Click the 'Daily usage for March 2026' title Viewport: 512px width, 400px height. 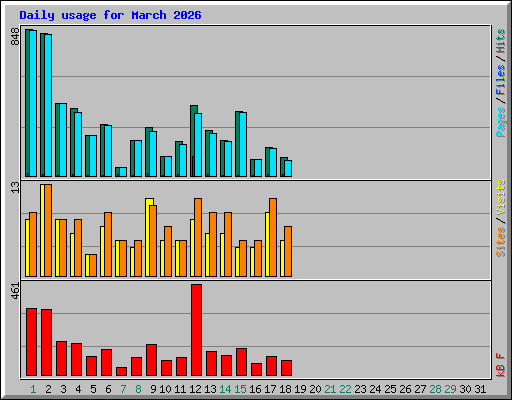(x=110, y=15)
